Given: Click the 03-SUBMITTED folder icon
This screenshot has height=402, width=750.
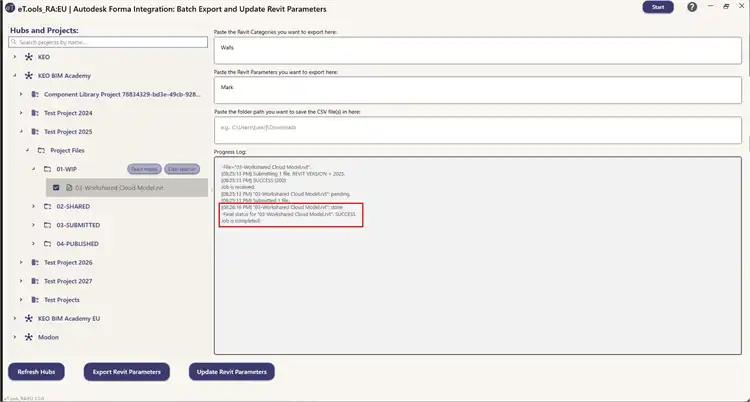Looking at the screenshot, I should click(x=47, y=225).
